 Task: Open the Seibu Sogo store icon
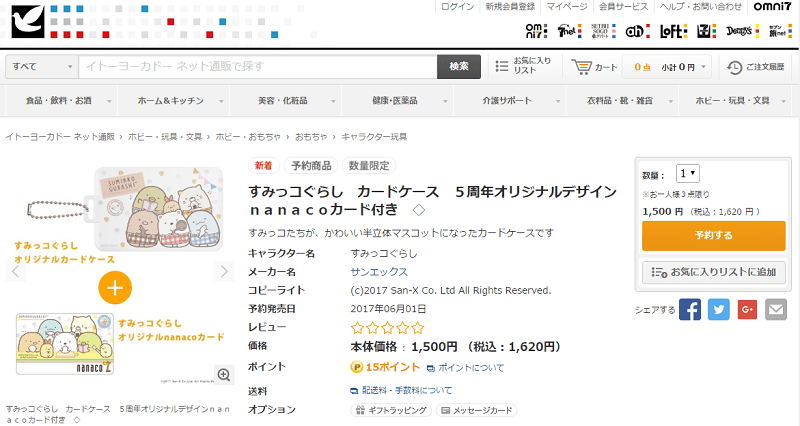604,31
